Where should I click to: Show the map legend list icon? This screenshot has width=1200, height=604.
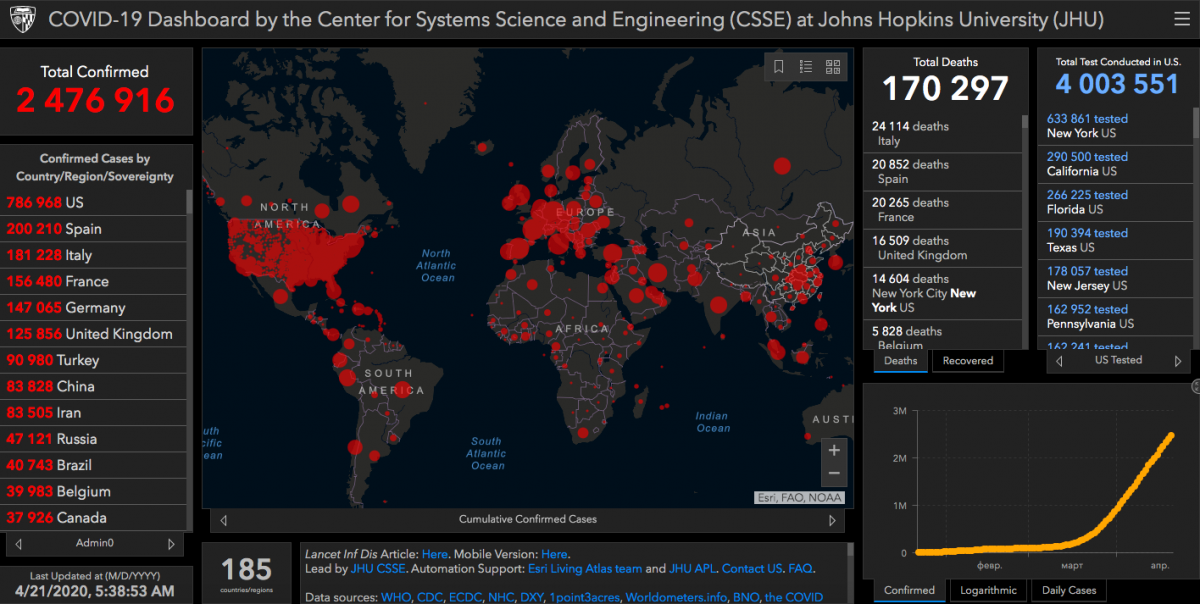[806, 67]
